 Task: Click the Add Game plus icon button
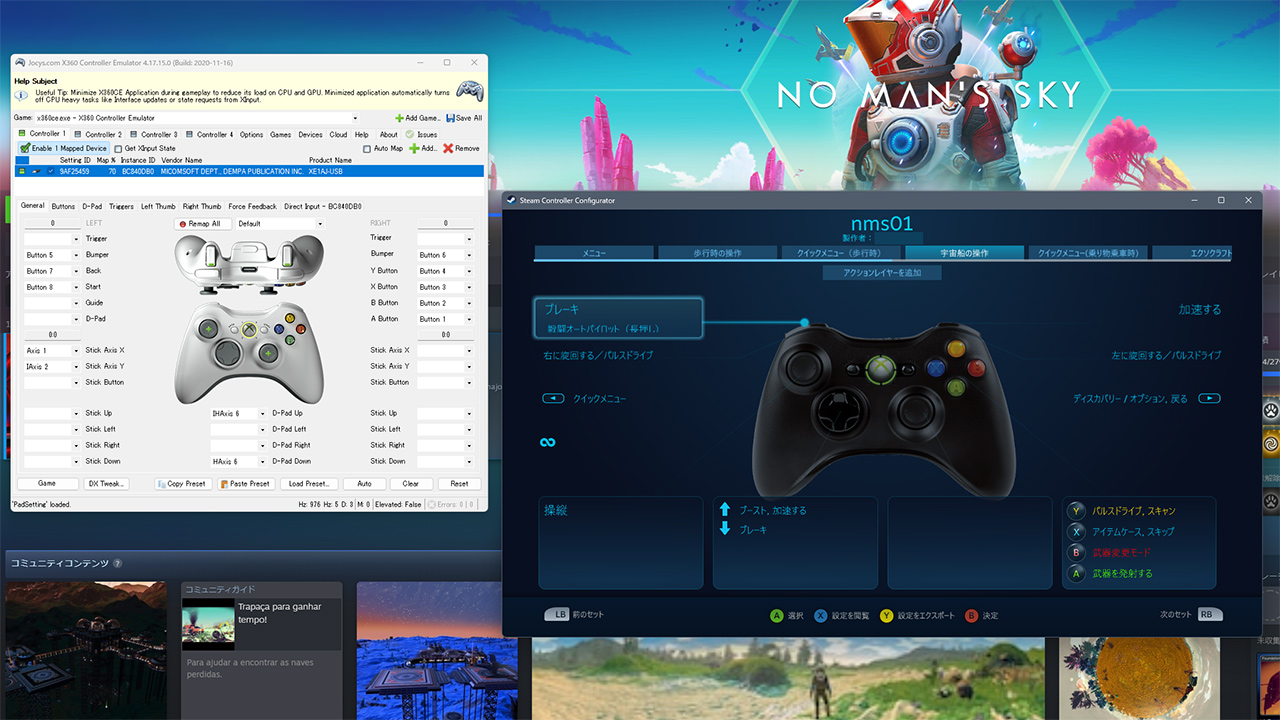(x=399, y=118)
